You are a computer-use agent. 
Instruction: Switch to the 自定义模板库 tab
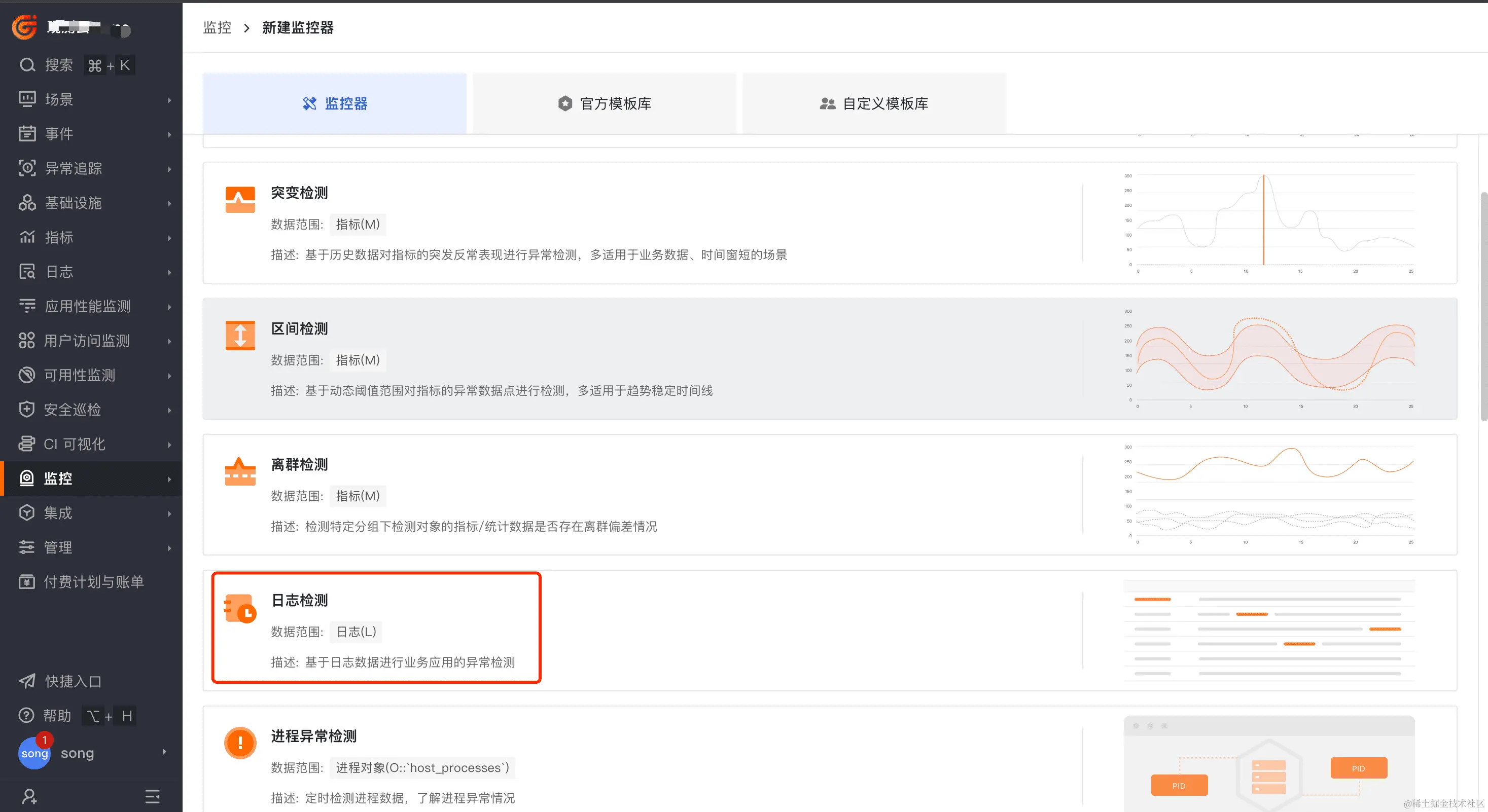coord(873,103)
